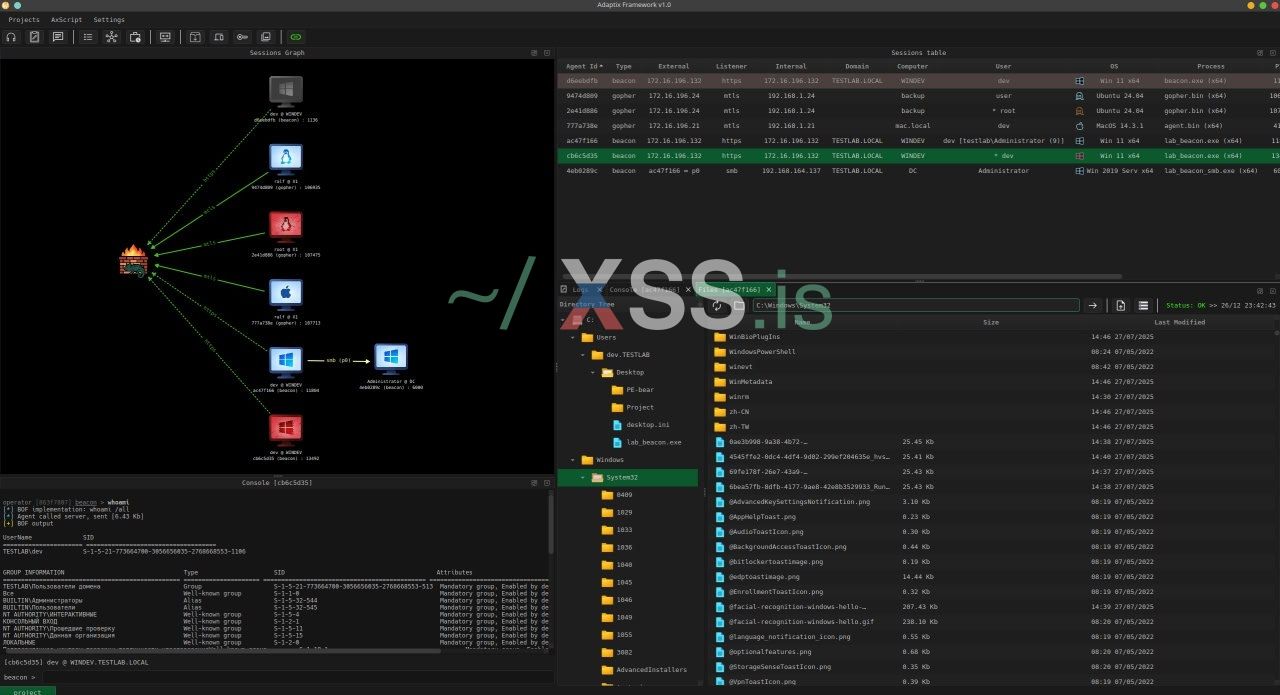Select the project tab at bottom
The height and width of the screenshot is (695, 1280).
point(28,691)
